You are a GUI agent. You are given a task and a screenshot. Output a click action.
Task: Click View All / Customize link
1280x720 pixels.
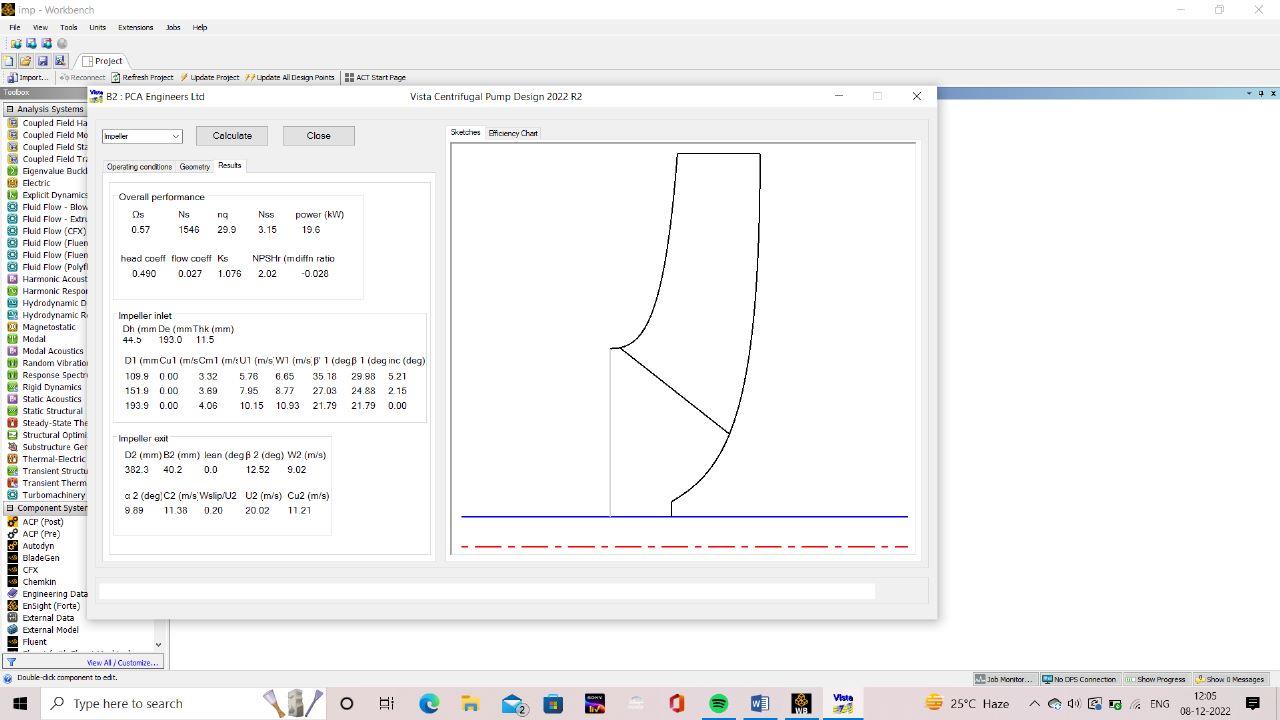tap(122, 662)
